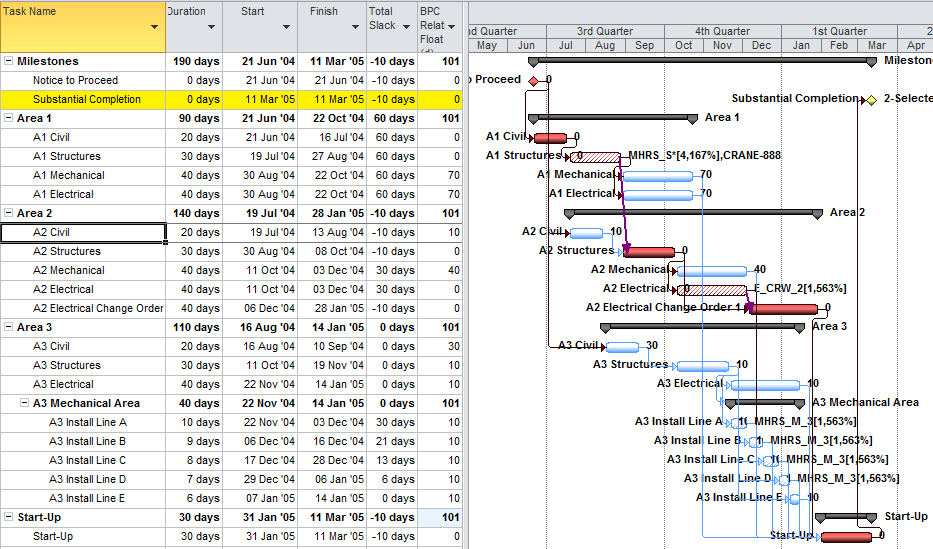Click the 16 Aug '04 A3 Civil start cell
The height and width of the screenshot is (549, 933).
click(x=261, y=347)
